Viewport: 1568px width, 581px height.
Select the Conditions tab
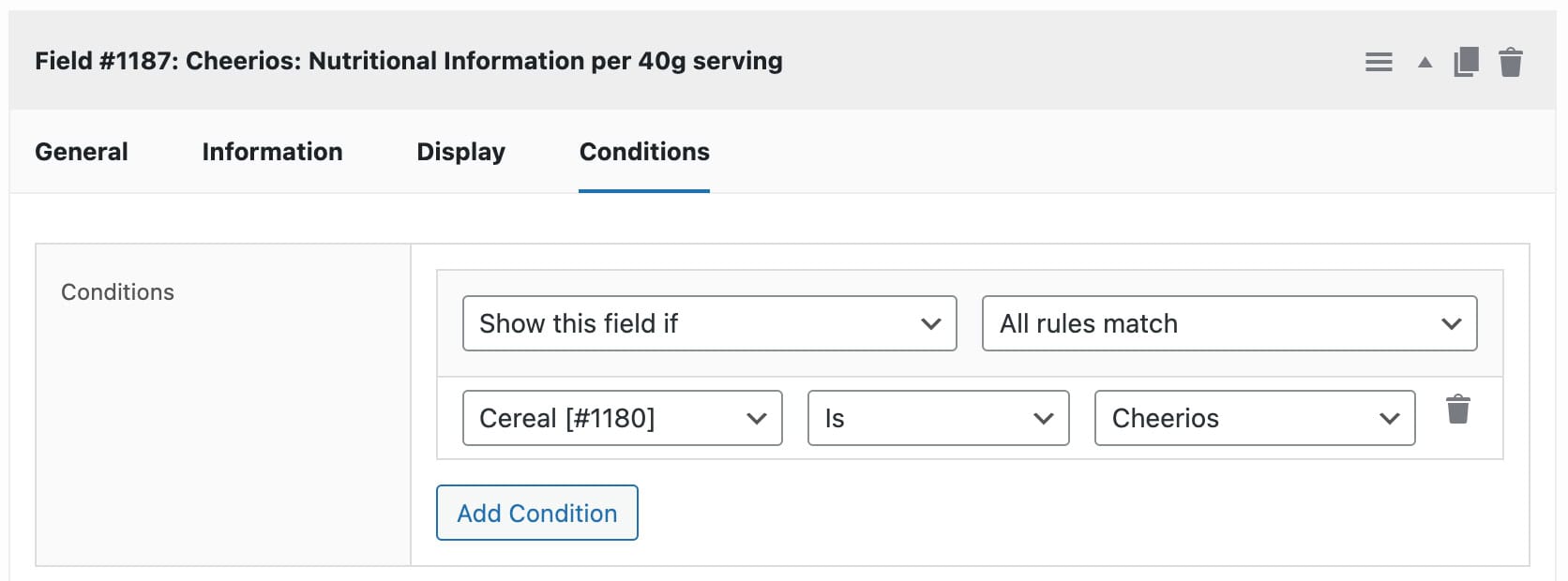[643, 151]
